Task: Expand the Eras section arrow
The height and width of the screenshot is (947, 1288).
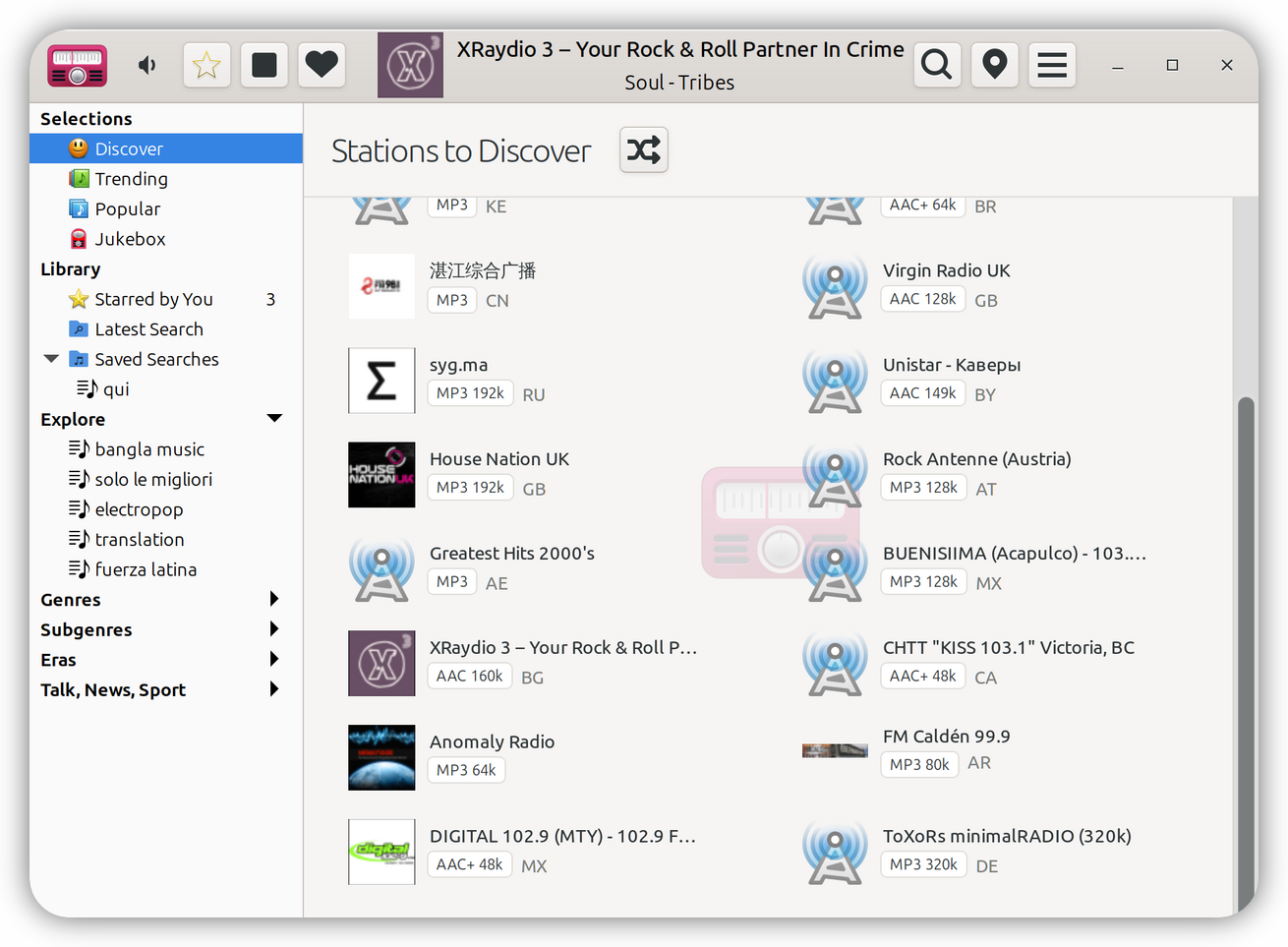Action: (274, 659)
